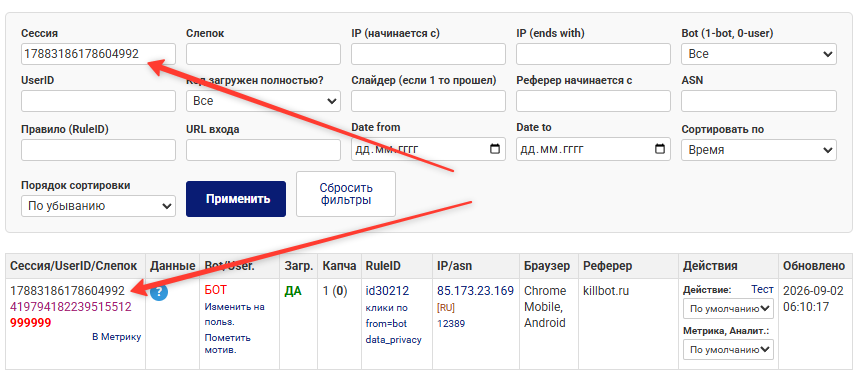Click the 'from=bot' rule text
The image size is (865, 379).
386,323
